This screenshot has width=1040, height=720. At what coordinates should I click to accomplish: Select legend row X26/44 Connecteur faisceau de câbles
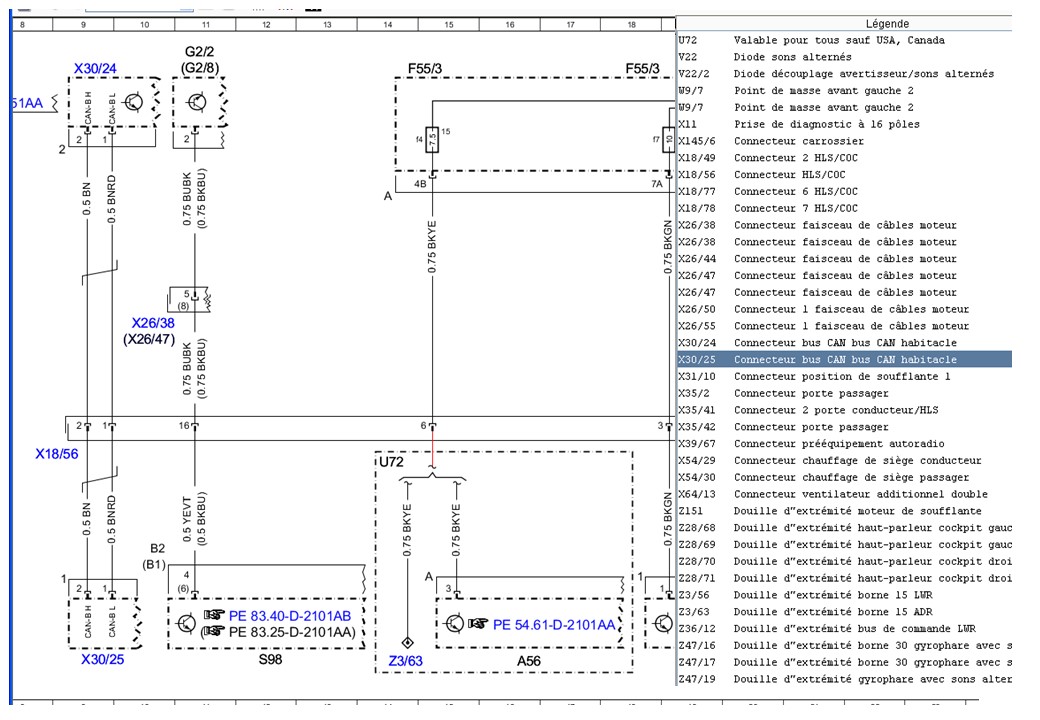[844, 259]
